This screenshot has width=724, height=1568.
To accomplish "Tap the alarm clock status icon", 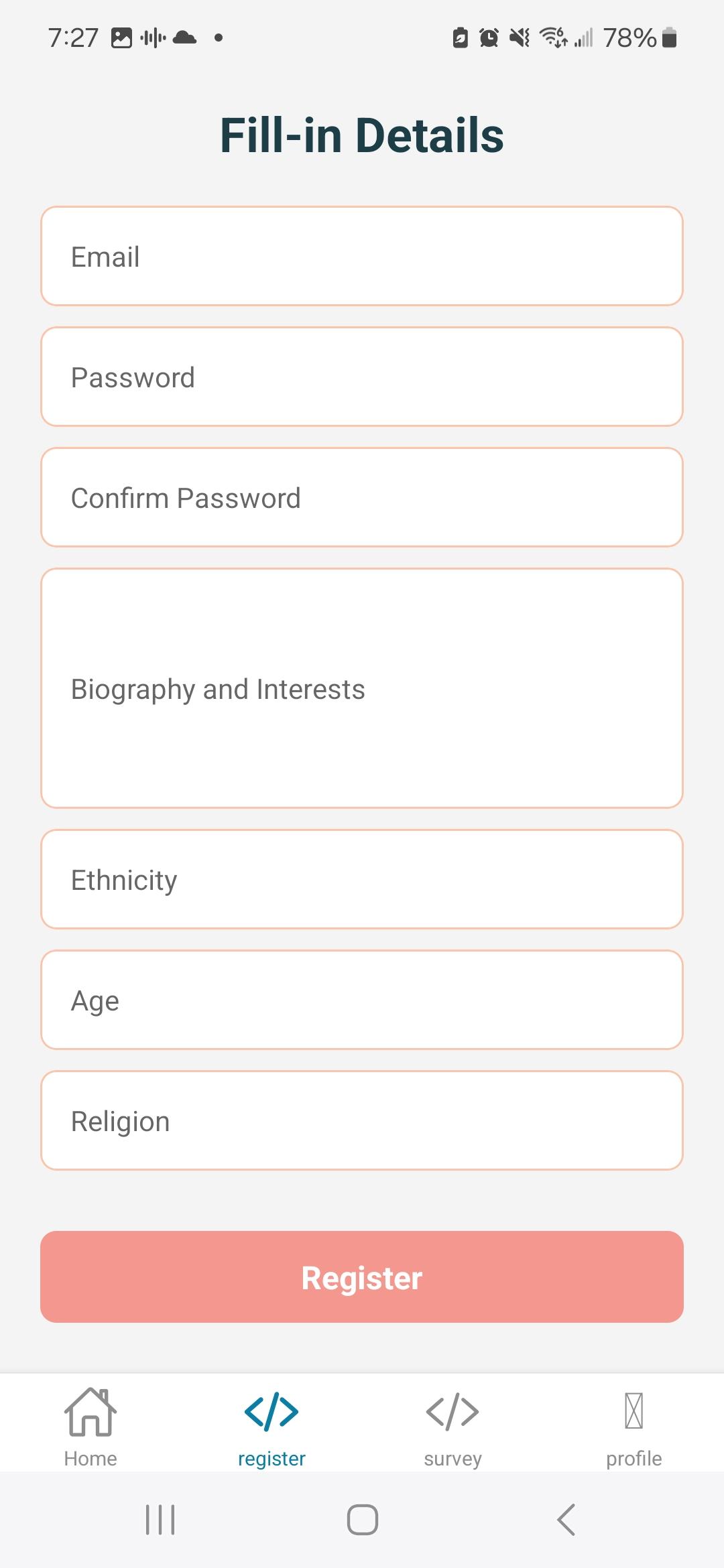I will coord(489,38).
